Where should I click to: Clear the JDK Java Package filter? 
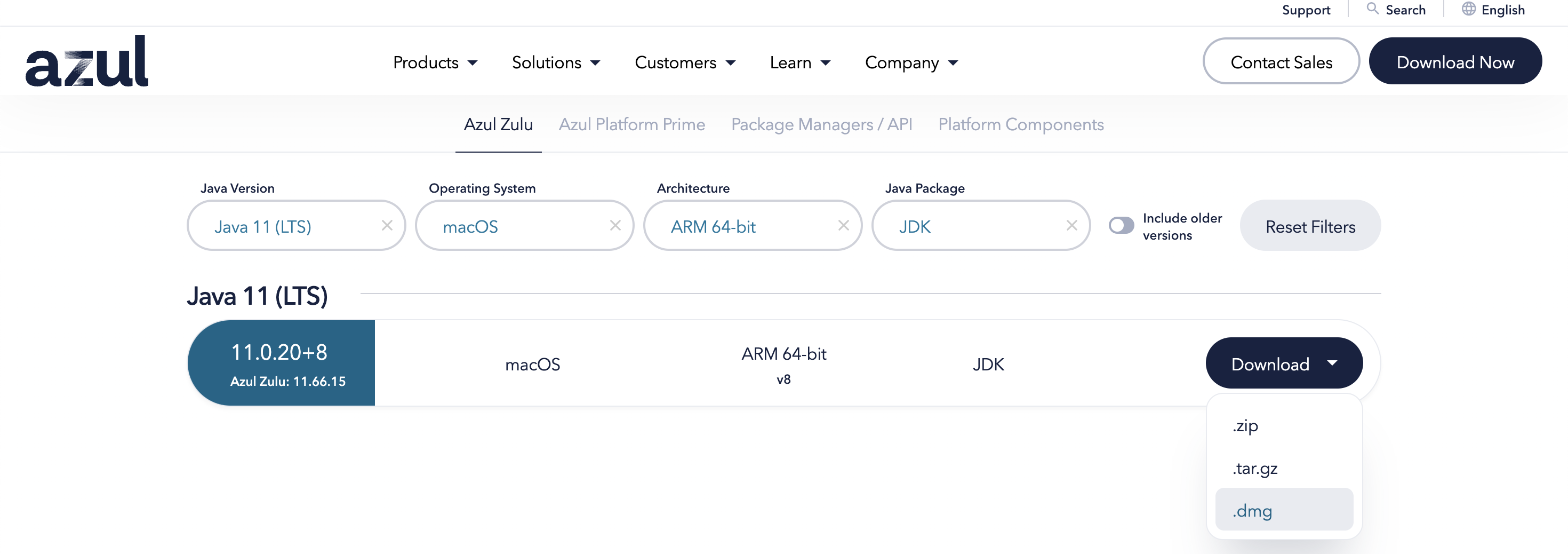[1072, 226]
